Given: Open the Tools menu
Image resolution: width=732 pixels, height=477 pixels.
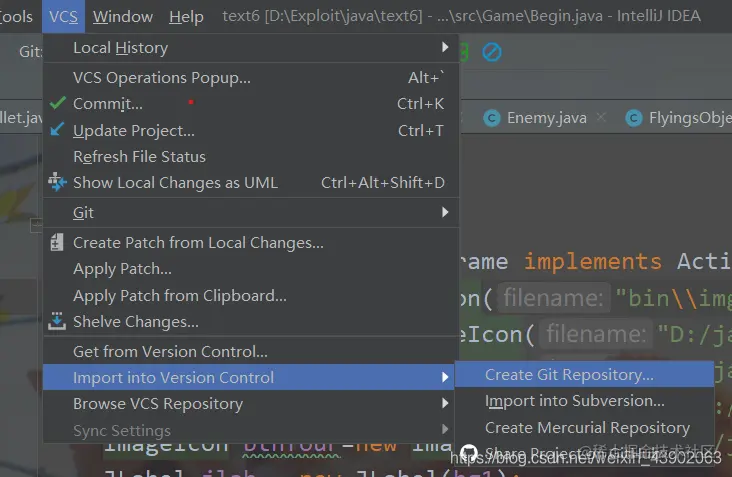Looking at the screenshot, I should click(x=16, y=16).
